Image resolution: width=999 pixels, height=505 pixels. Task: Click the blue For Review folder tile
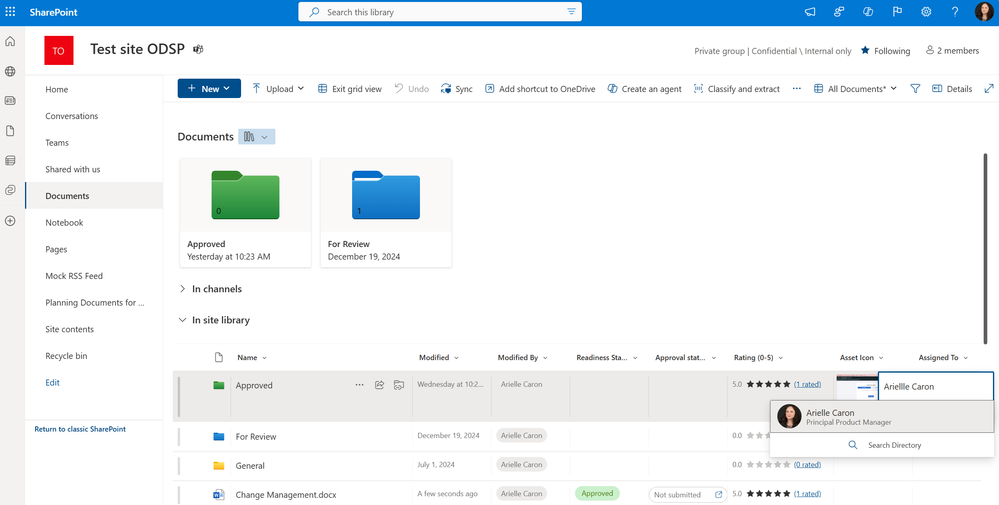[x=385, y=213]
